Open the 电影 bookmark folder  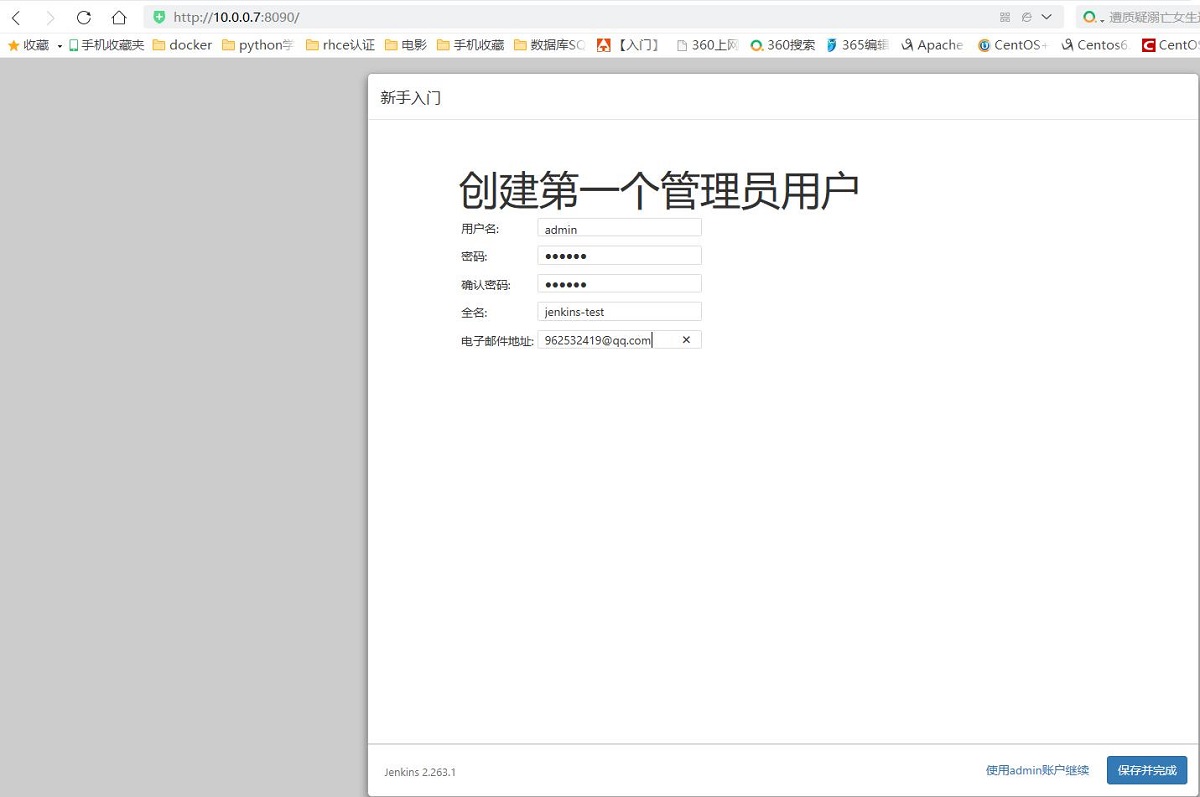tap(406, 45)
